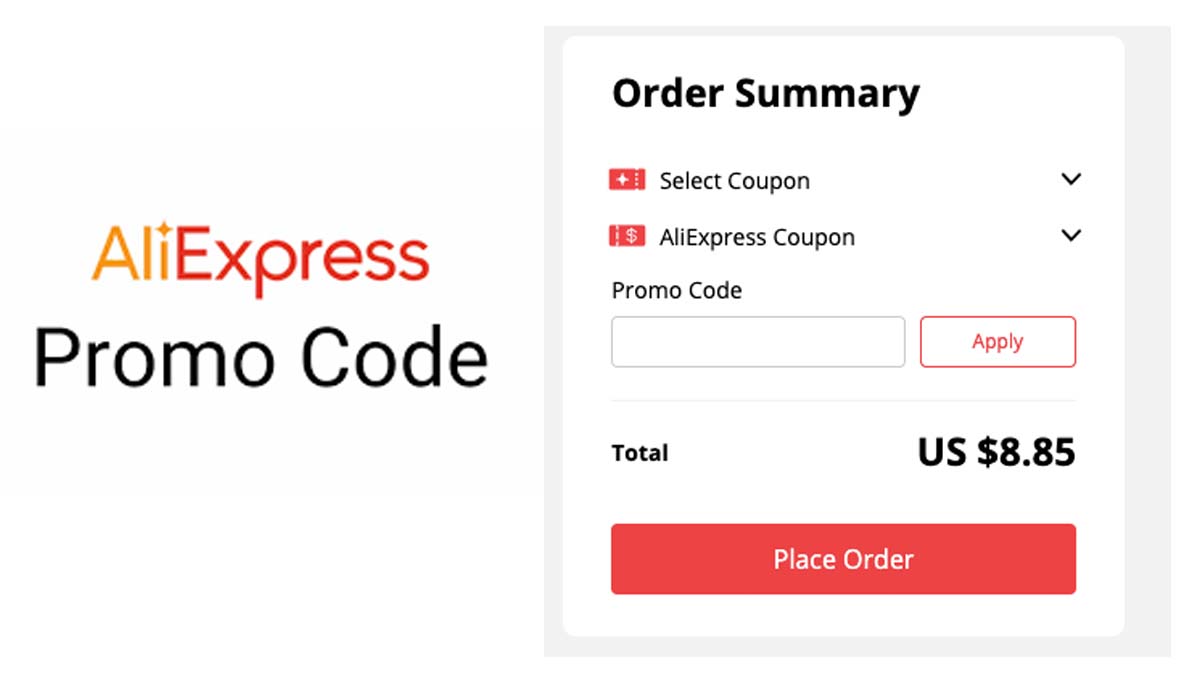Click the large black Promo Code title text
The height and width of the screenshot is (675, 1200).
261,358
